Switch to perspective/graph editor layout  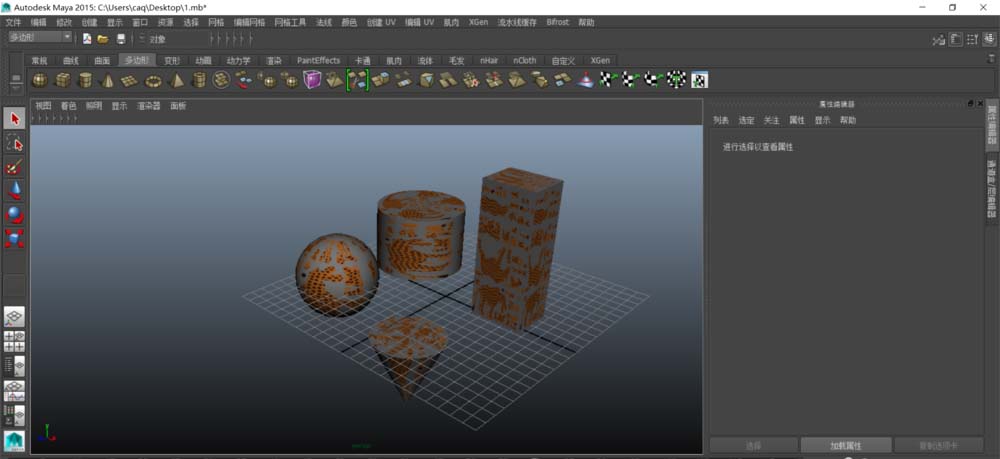tap(15, 391)
